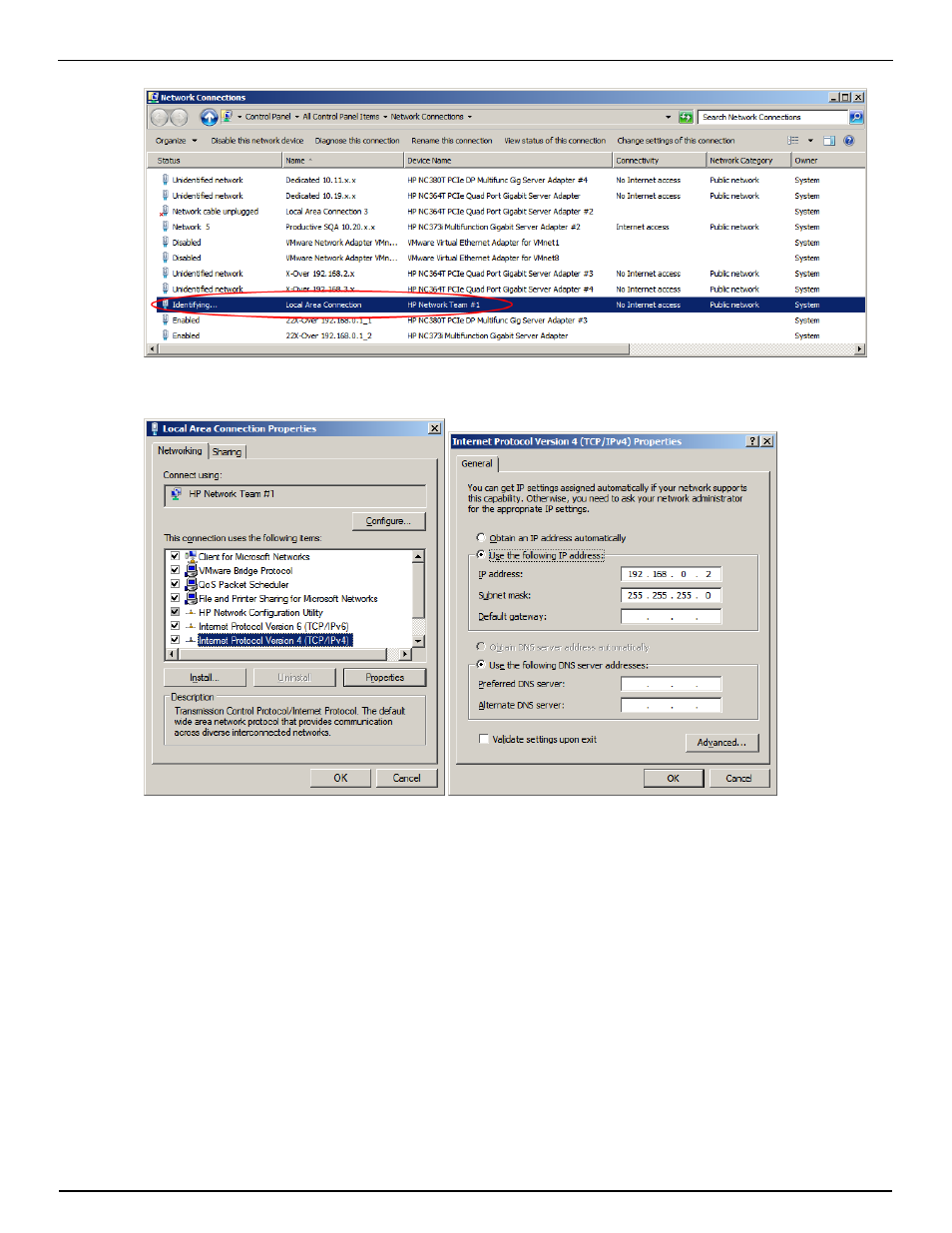Select the General tab in TCP/IPv4 Properties
Image resolution: width=952 pixels, height=1233 pixels.
(477, 463)
